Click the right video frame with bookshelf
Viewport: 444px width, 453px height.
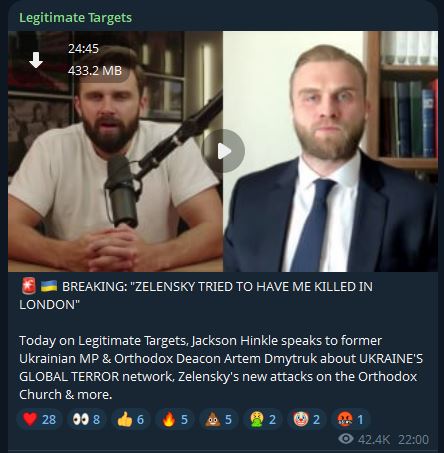330,151
